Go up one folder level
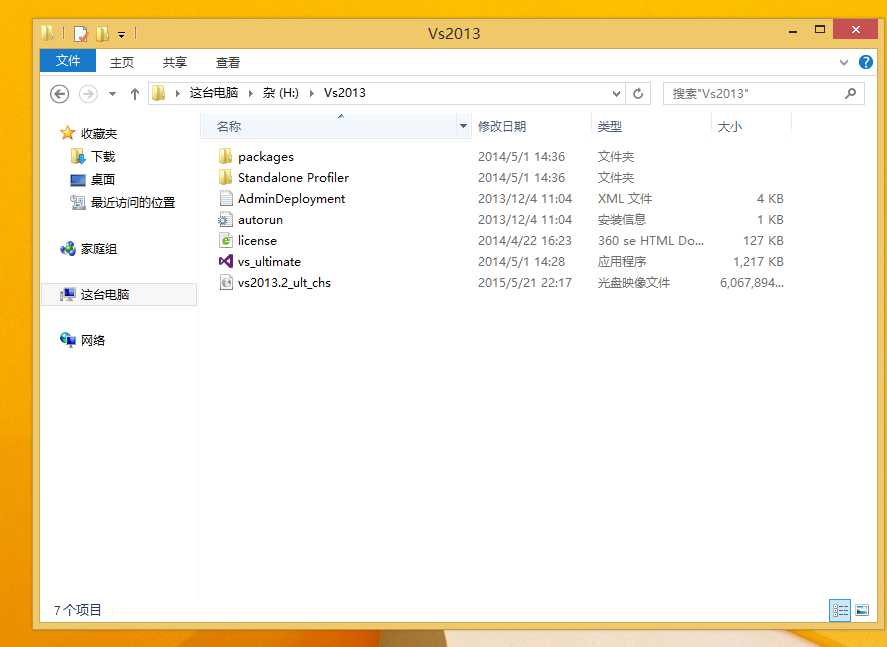Screen dimensions: 887x647 pyautogui.click(x=135, y=94)
